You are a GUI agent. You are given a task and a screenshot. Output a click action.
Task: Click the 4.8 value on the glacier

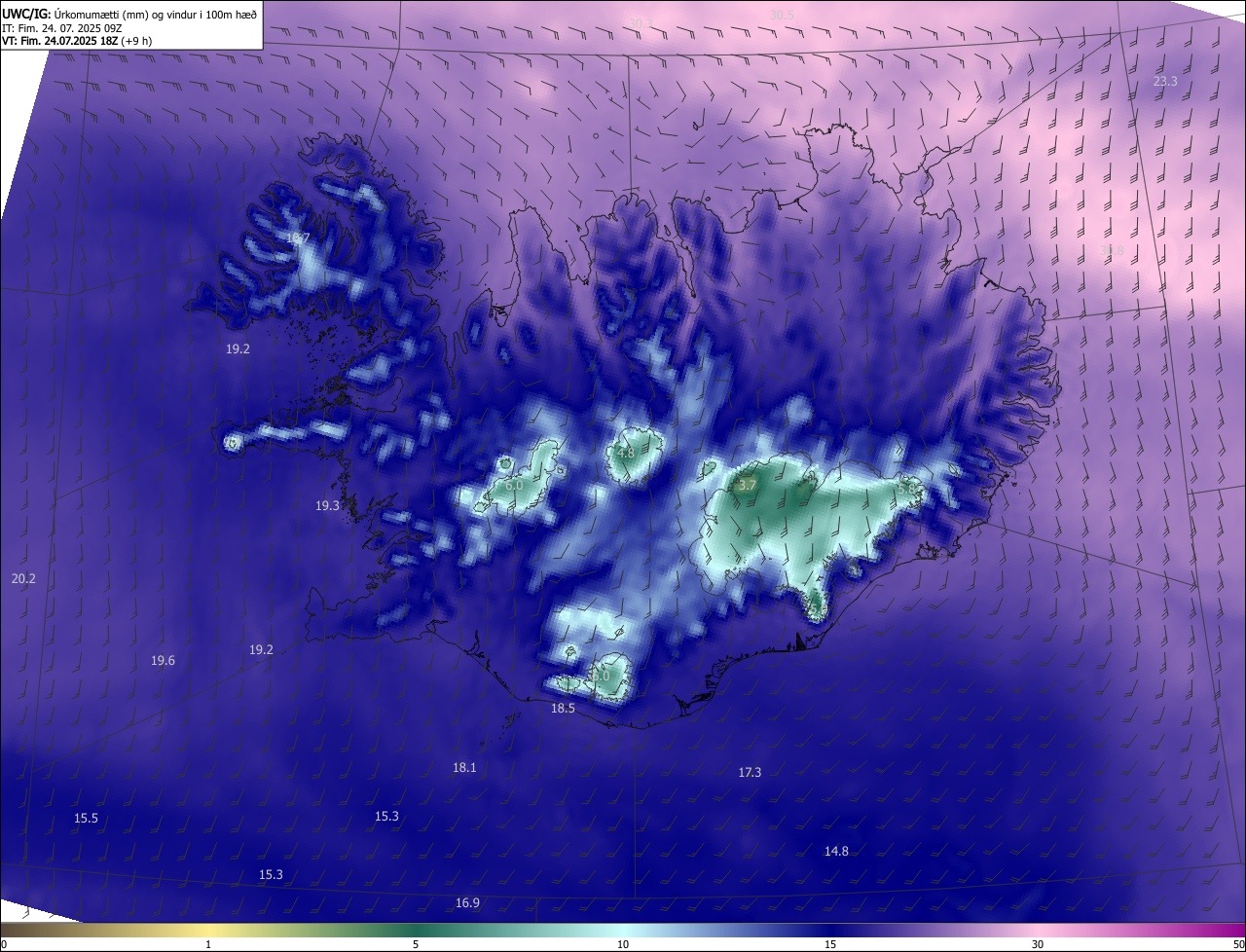(x=626, y=454)
